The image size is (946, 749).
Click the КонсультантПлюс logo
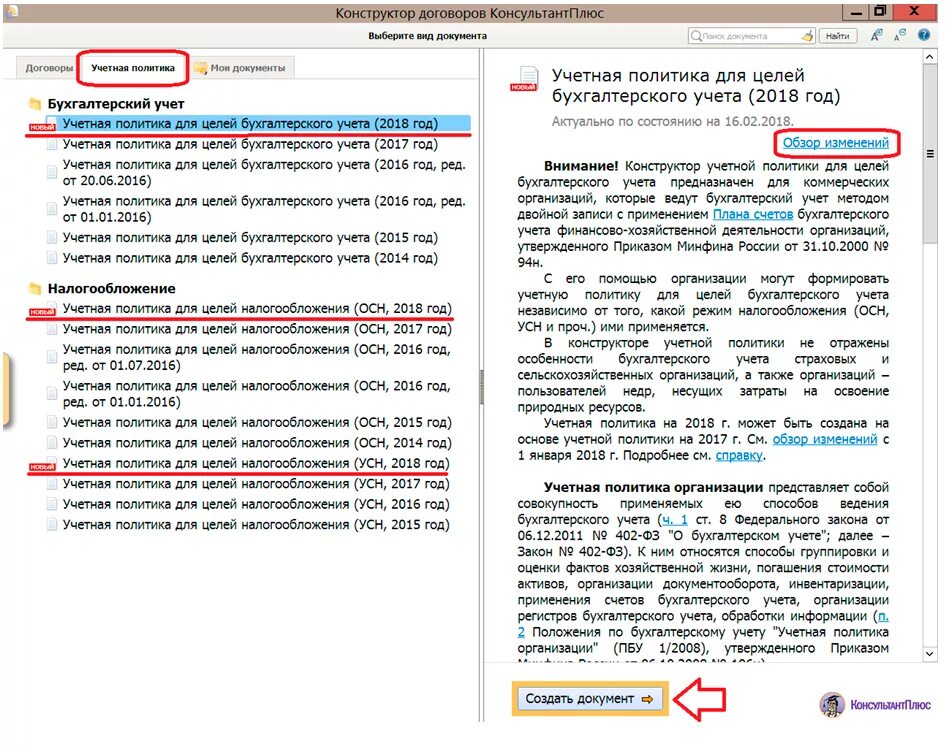click(875, 705)
